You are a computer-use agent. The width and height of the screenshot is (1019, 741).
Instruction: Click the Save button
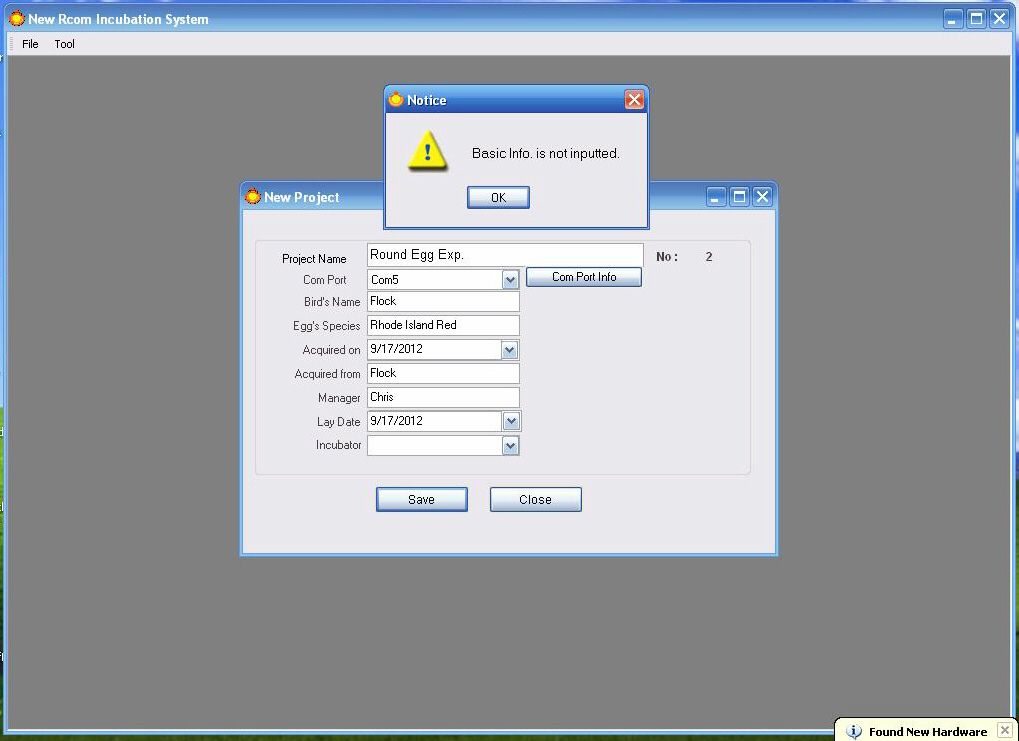[x=421, y=499]
